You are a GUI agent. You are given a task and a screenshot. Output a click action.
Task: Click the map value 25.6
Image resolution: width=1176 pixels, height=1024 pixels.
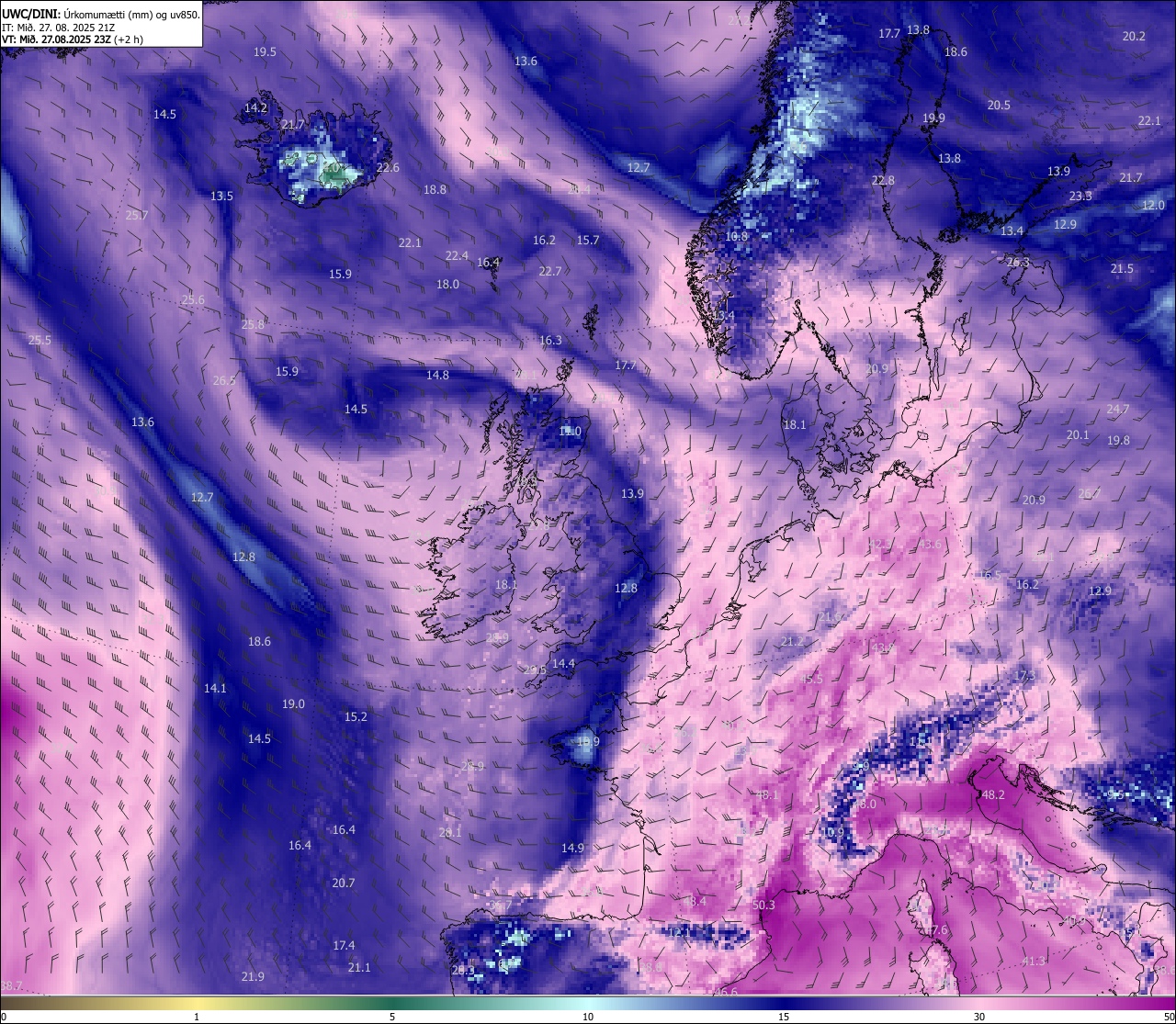coord(193,300)
